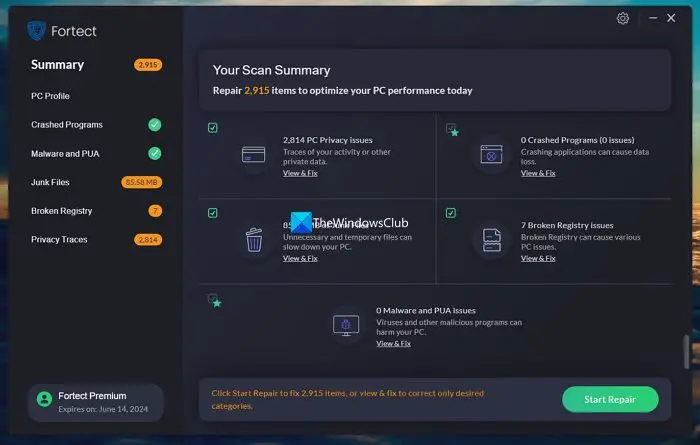700x445 pixels.
Task: Minimize the Fortect window
Action: click(653, 18)
